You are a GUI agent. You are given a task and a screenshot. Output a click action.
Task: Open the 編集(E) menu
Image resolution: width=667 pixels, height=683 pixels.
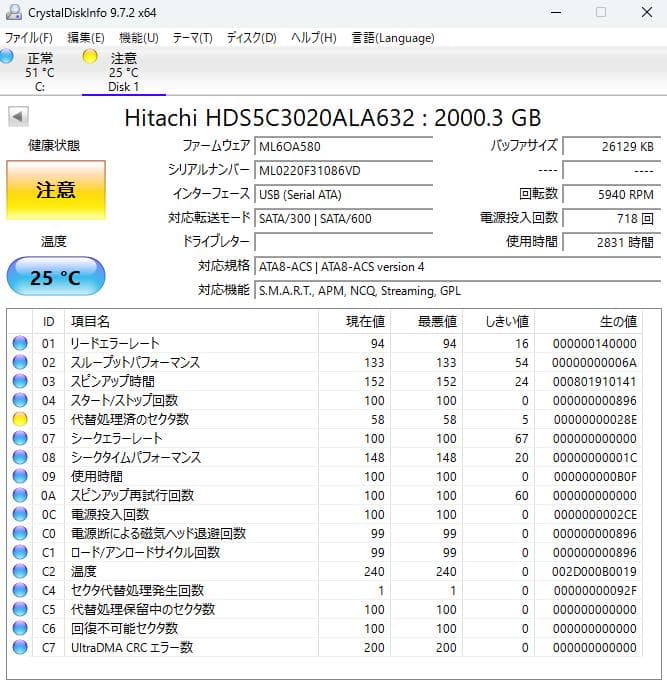[86, 38]
